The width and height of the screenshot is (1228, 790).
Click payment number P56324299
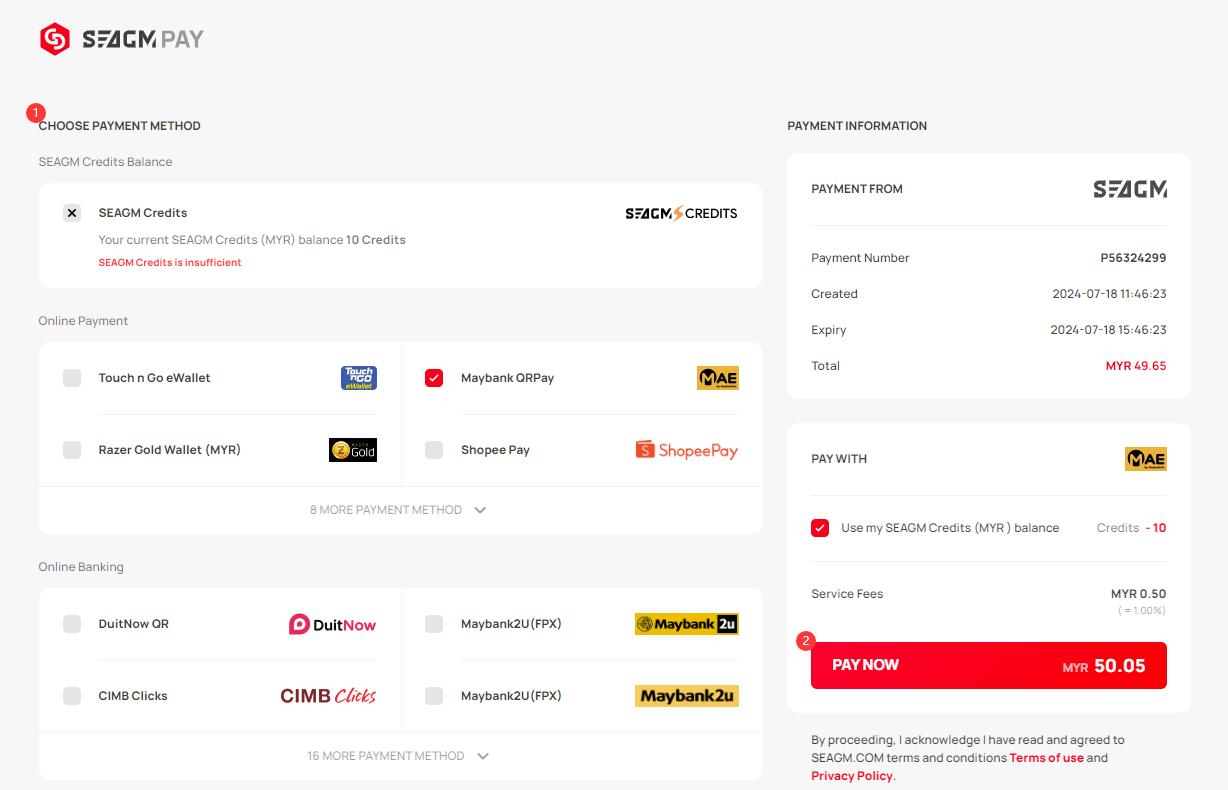point(1133,258)
